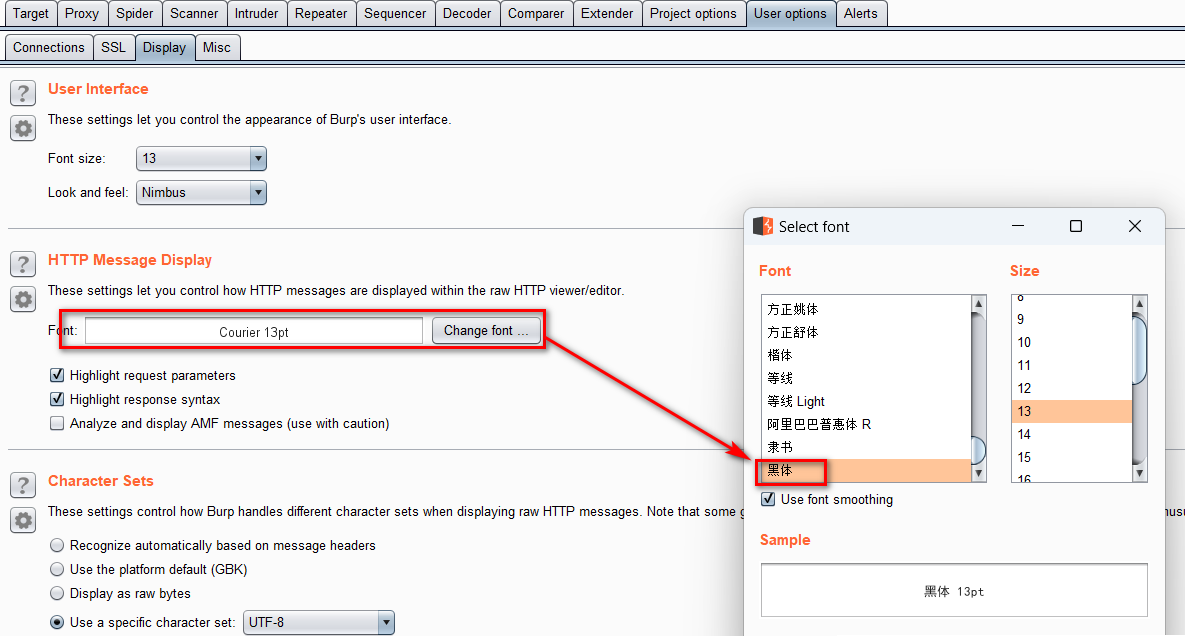Open the Sequencer tab
Viewport: 1185px width, 636px height.
(x=395, y=14)
